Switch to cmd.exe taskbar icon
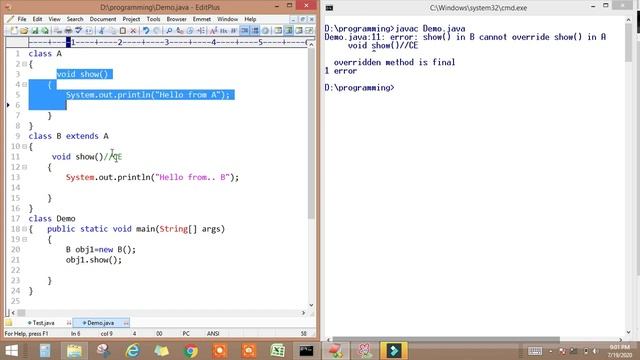Image resolution: width=640 pixels, height=360 pixels. tap(306, 351)
